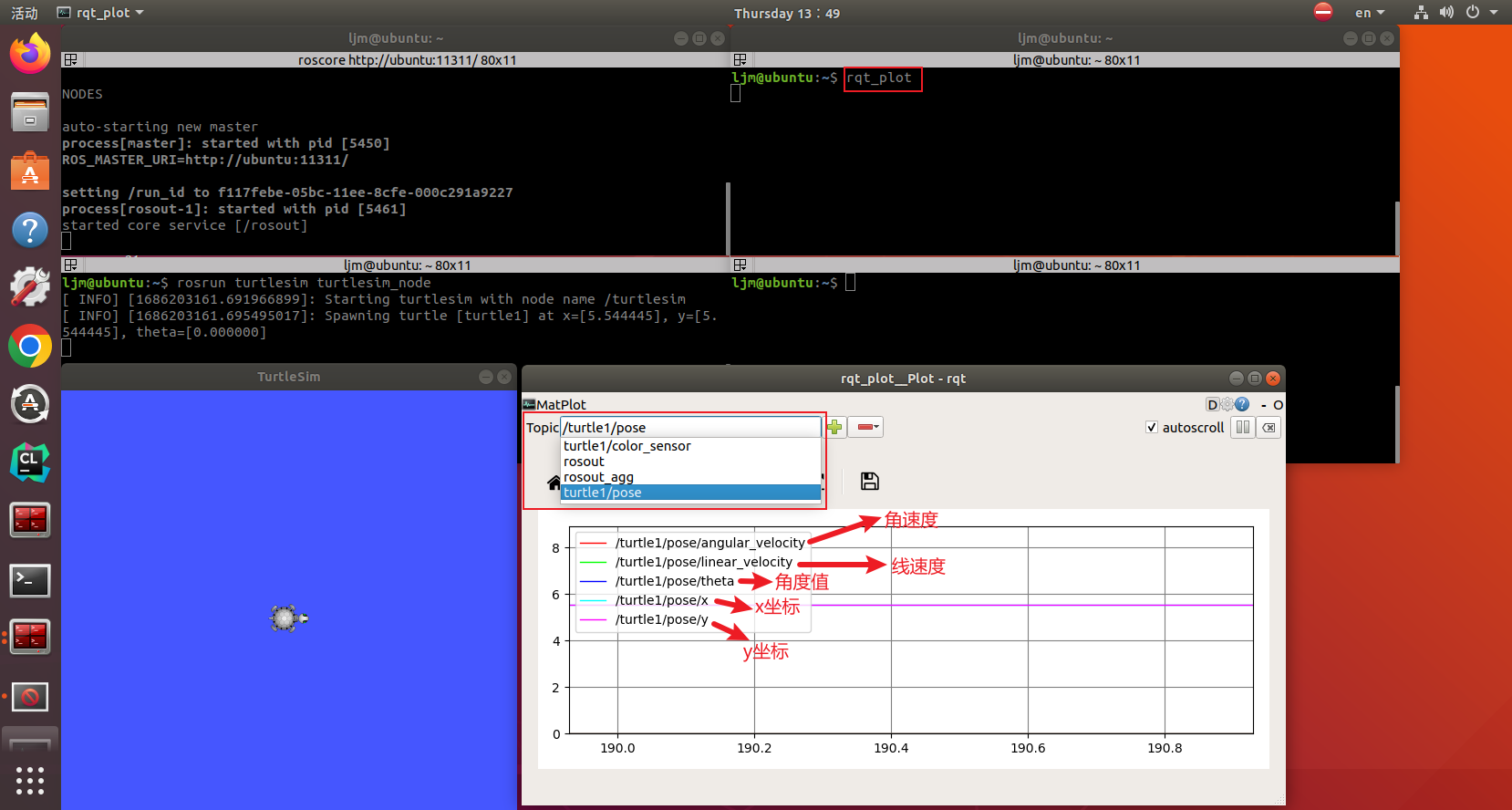
Task: Click the roscore terminal pane scrollbar
Action: pos(727,219)
